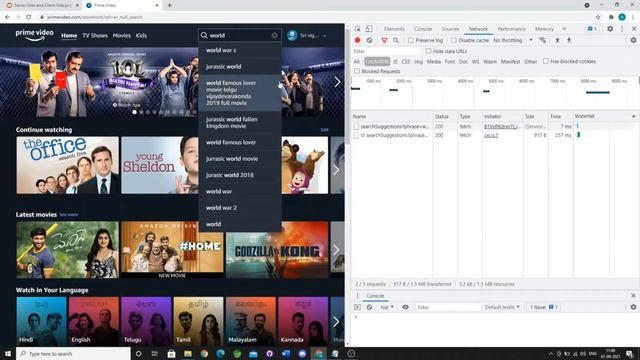640x360 pixels.
Task: Click the Windows Start button
Action: click(8, 354)
